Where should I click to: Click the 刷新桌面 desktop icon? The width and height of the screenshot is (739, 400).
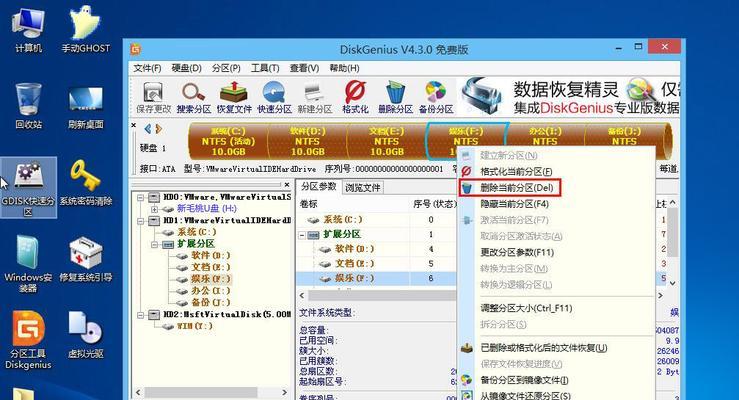[x=85, y=107]
